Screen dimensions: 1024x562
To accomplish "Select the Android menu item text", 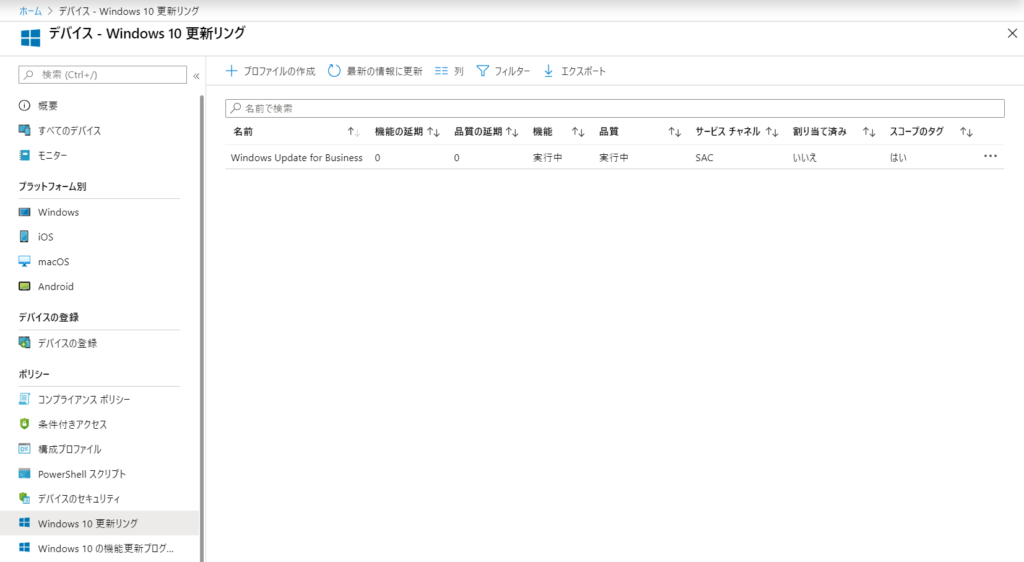I will 56,286.
